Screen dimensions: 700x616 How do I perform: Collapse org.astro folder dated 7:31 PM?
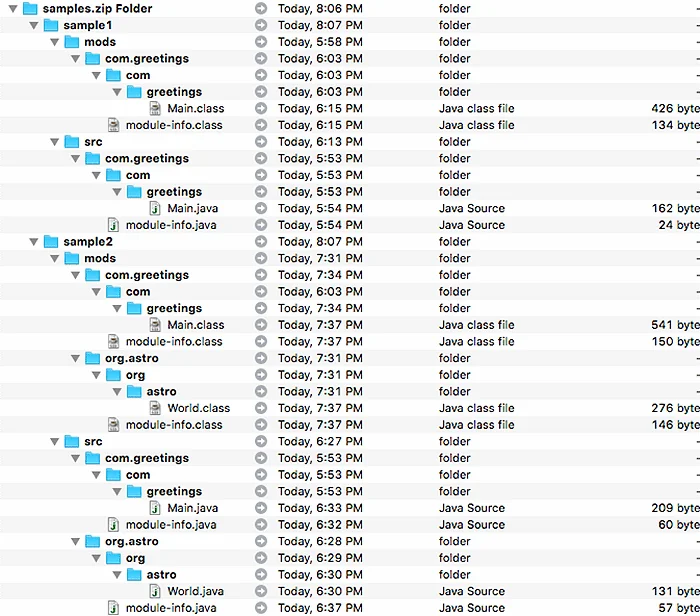click(75, 358)
